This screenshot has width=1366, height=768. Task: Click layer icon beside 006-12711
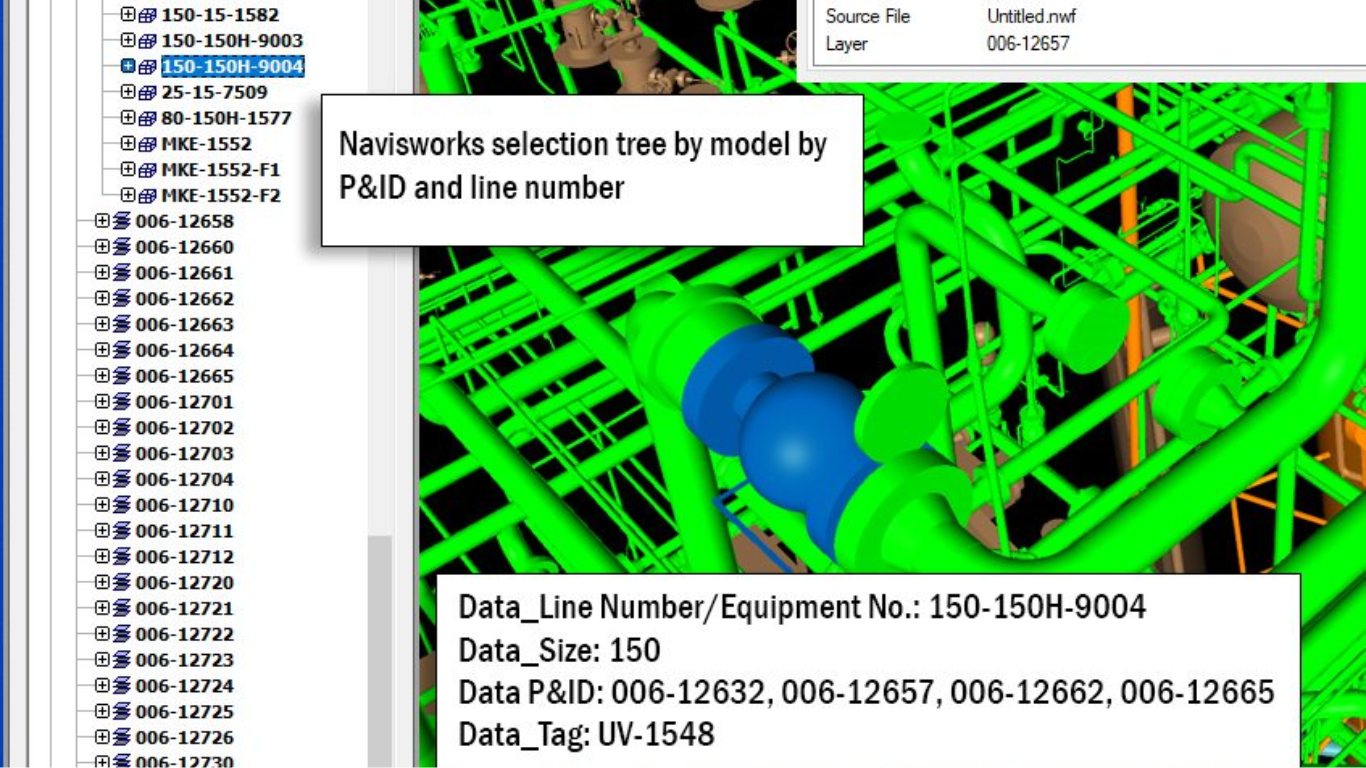point(122,531)
